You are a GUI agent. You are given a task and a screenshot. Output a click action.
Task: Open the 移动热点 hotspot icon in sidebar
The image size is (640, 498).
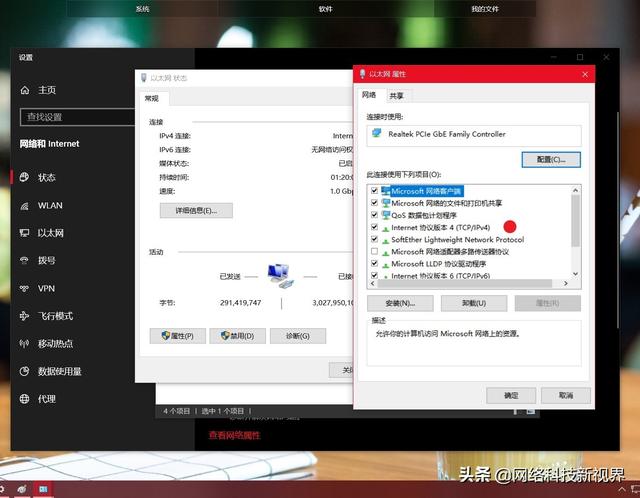[x=24, y=344]
